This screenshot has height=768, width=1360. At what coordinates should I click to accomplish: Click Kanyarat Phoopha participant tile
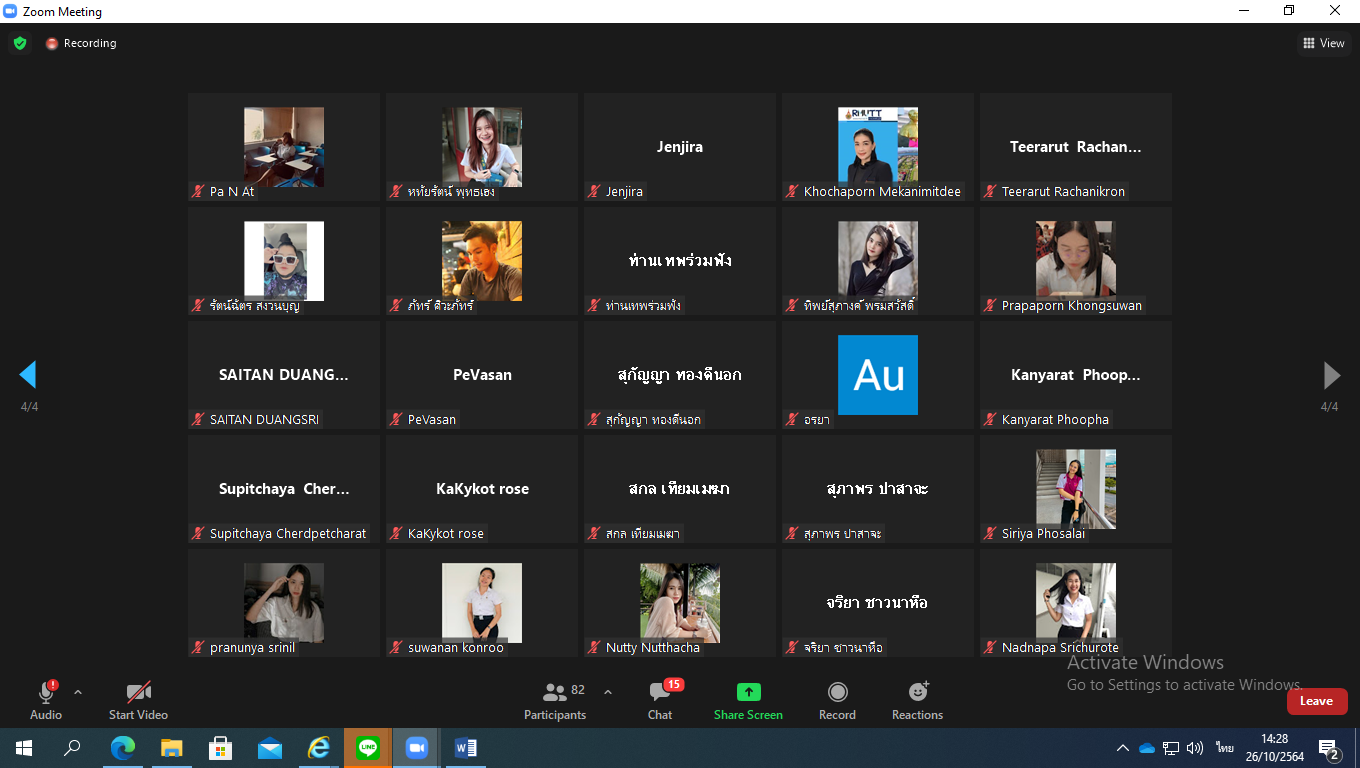tap(1076, 375)
